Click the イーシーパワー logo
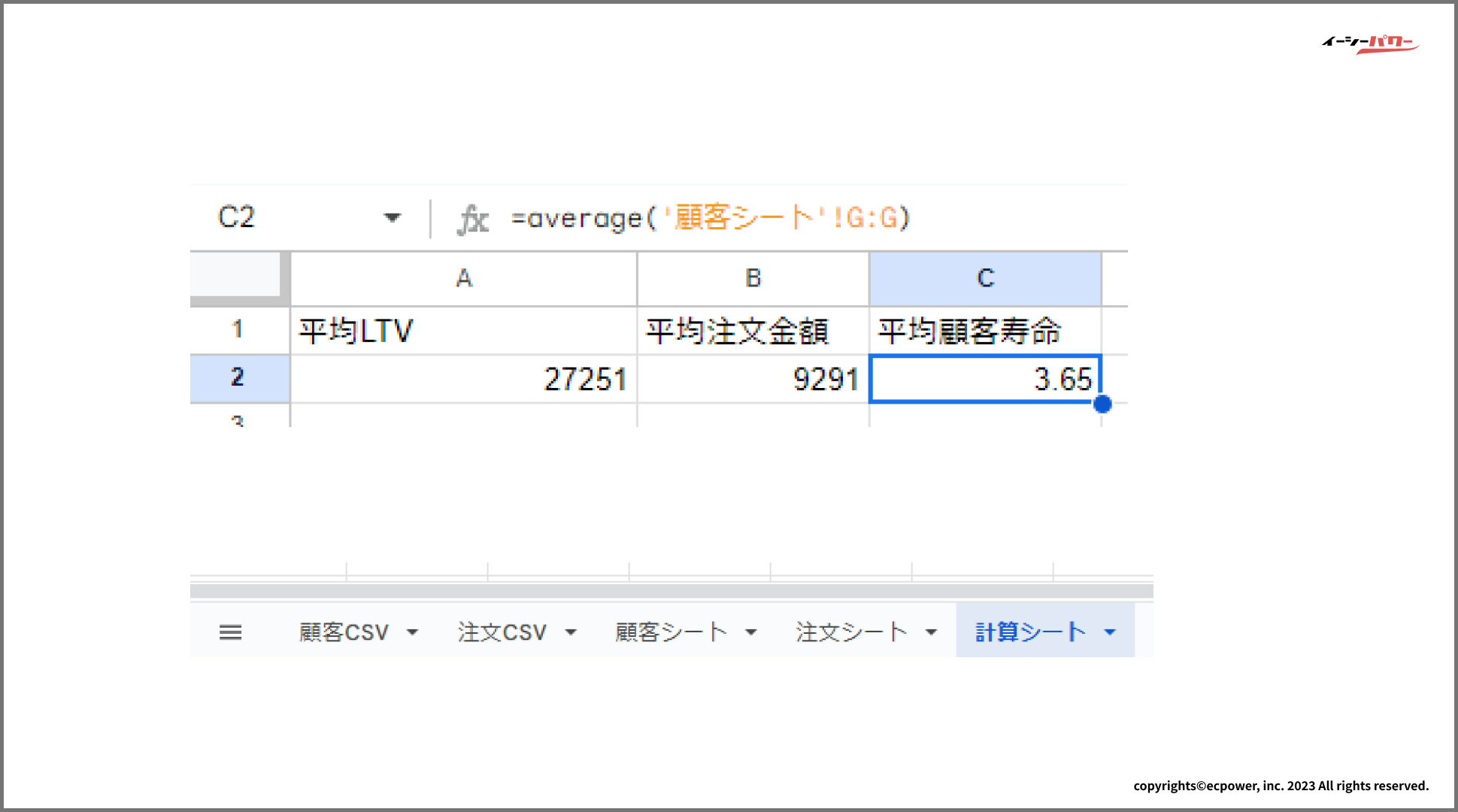Screen dimensions: 1458x812 point(1369,44)
